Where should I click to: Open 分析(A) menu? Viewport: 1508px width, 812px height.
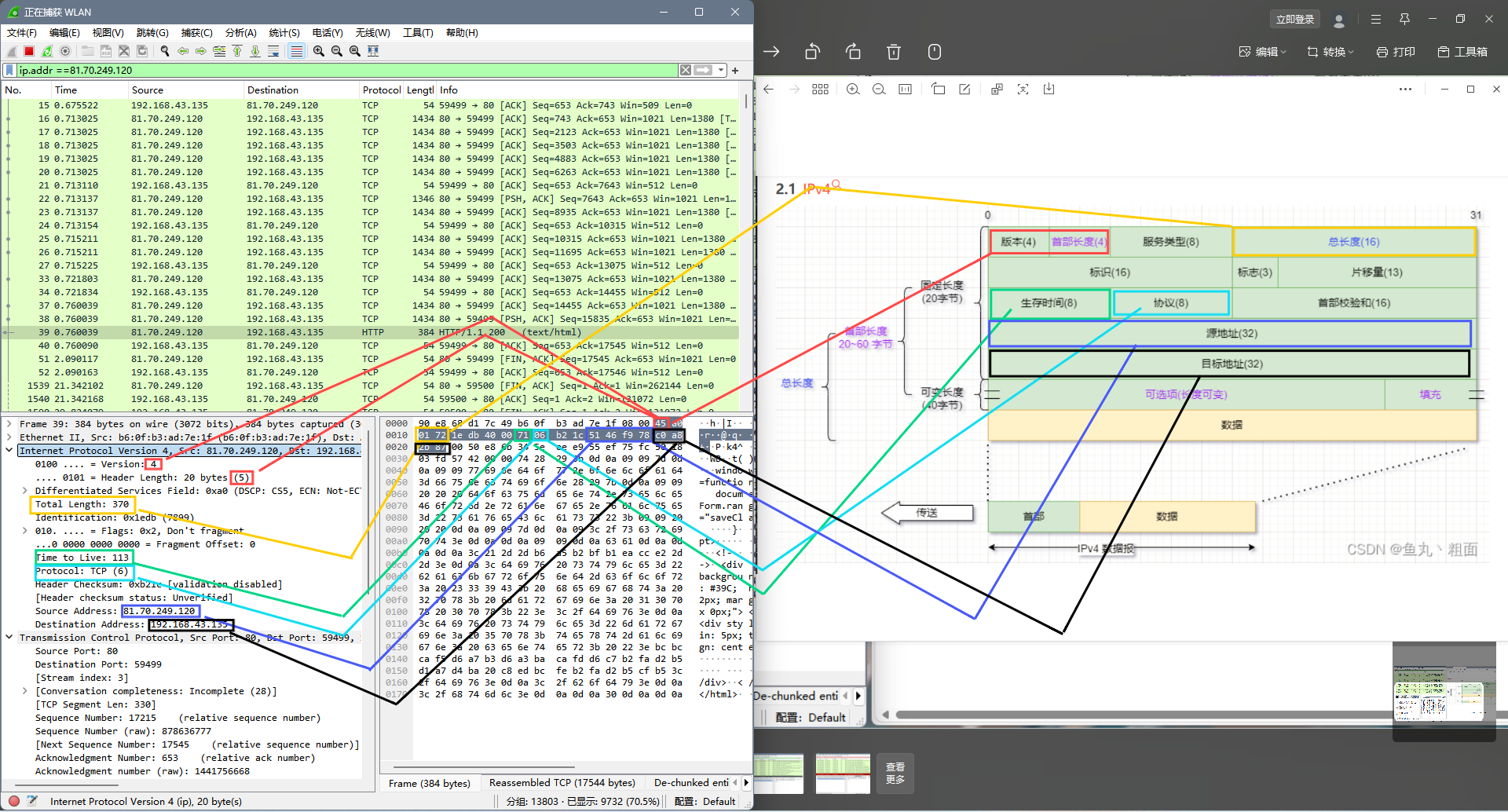(241, 32)
